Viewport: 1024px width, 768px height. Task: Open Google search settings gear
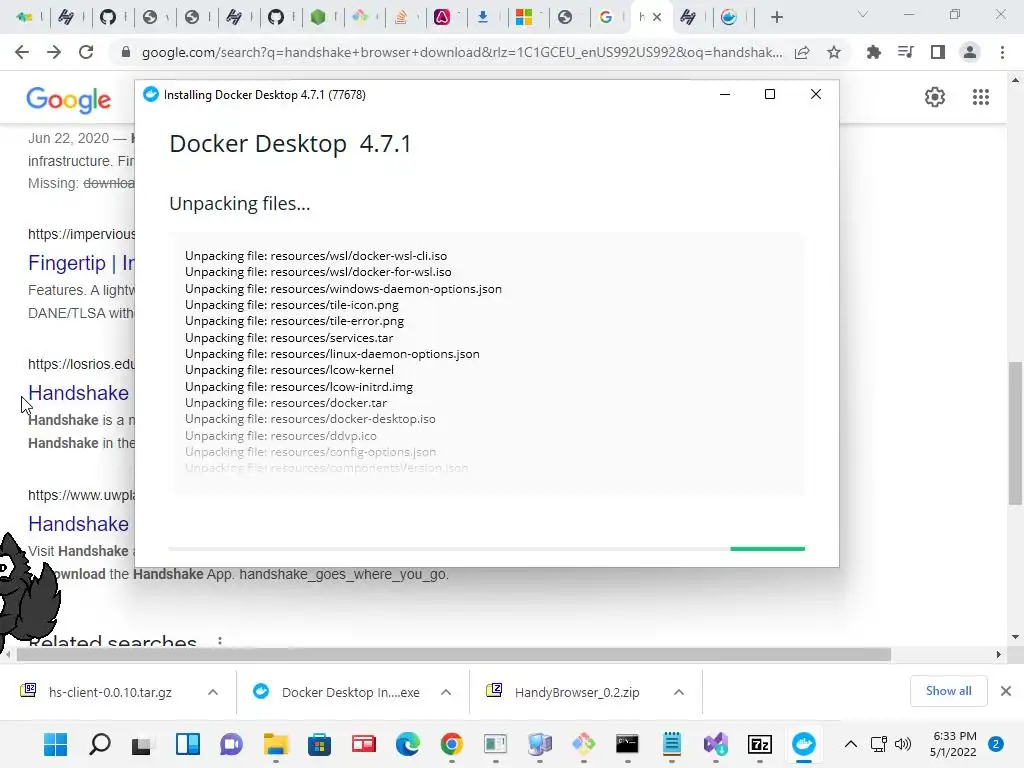pyautogui.click(x=935, y=97)
